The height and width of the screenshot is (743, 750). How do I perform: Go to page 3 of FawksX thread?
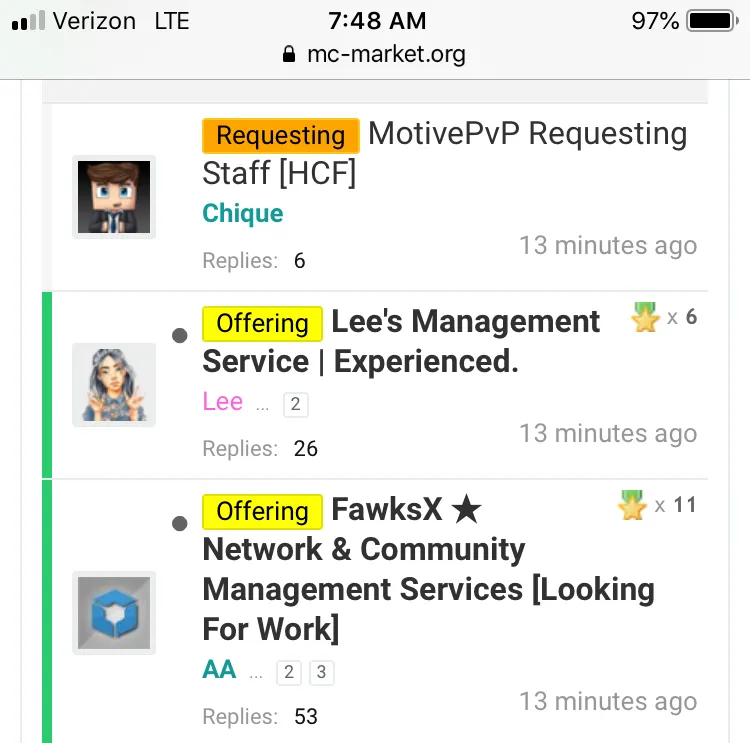[321, 672]
